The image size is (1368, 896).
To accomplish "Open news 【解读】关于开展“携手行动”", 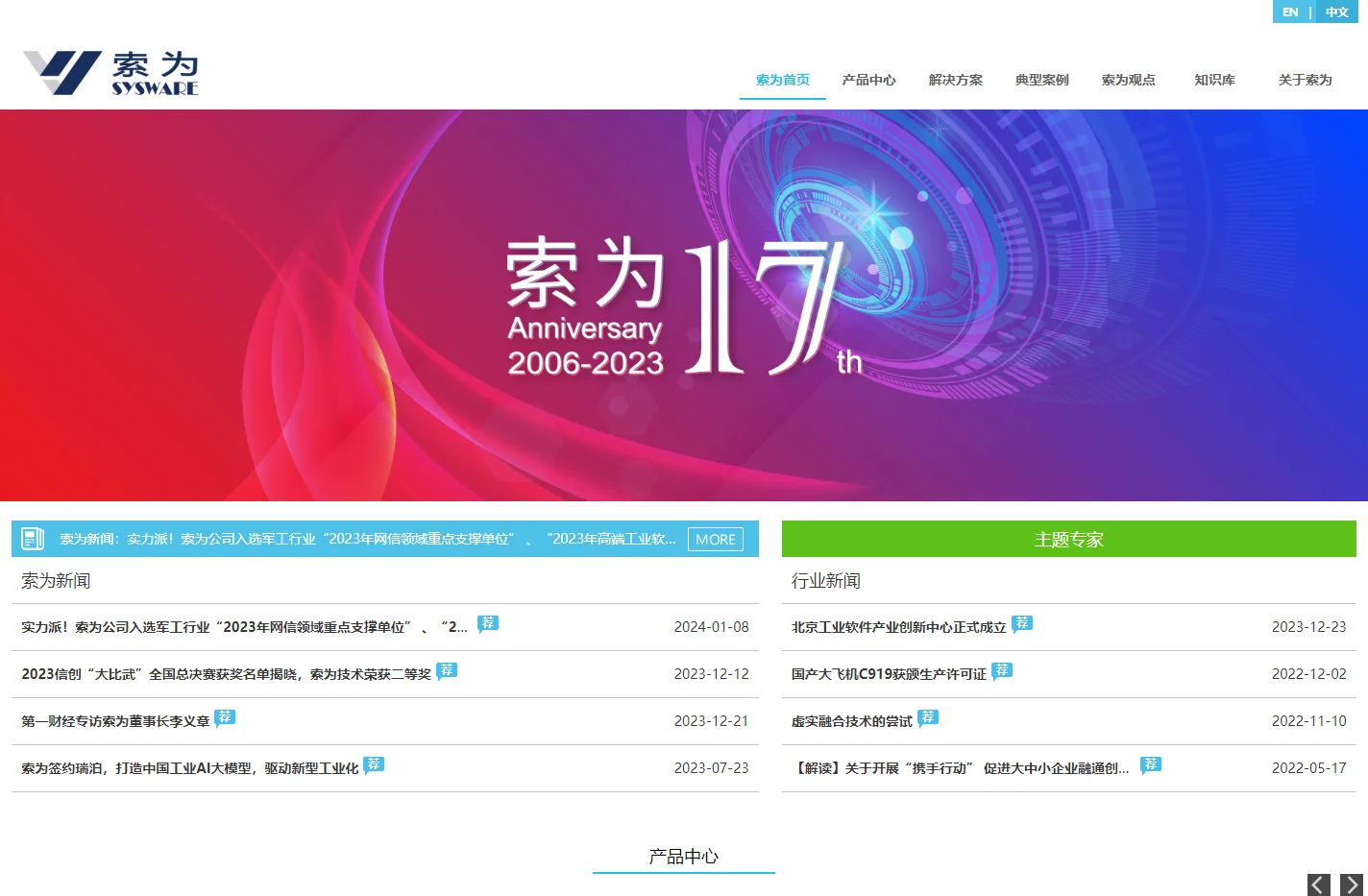I will (961, 768).
